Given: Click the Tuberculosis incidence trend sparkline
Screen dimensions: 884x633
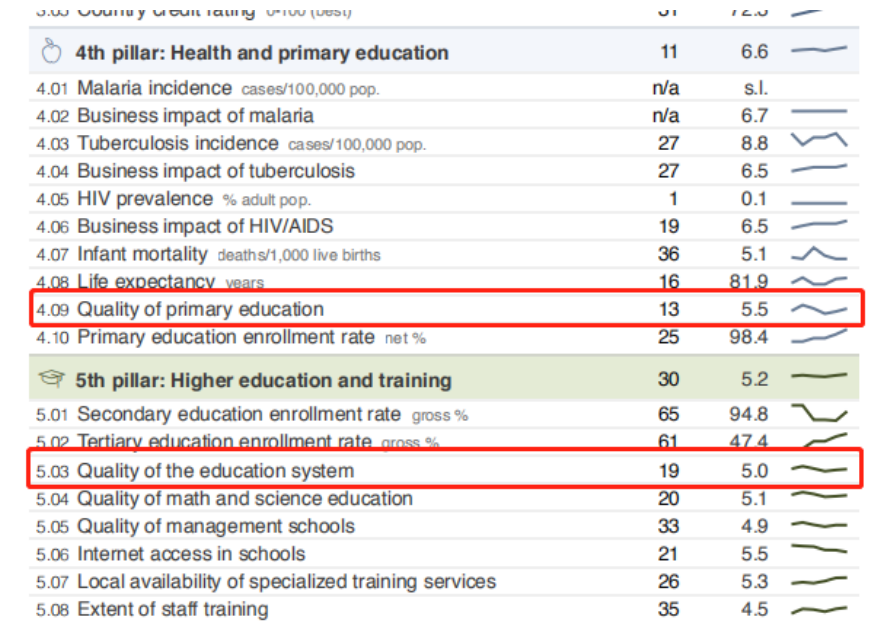Looking at the screenshot, I should [819, 139].
